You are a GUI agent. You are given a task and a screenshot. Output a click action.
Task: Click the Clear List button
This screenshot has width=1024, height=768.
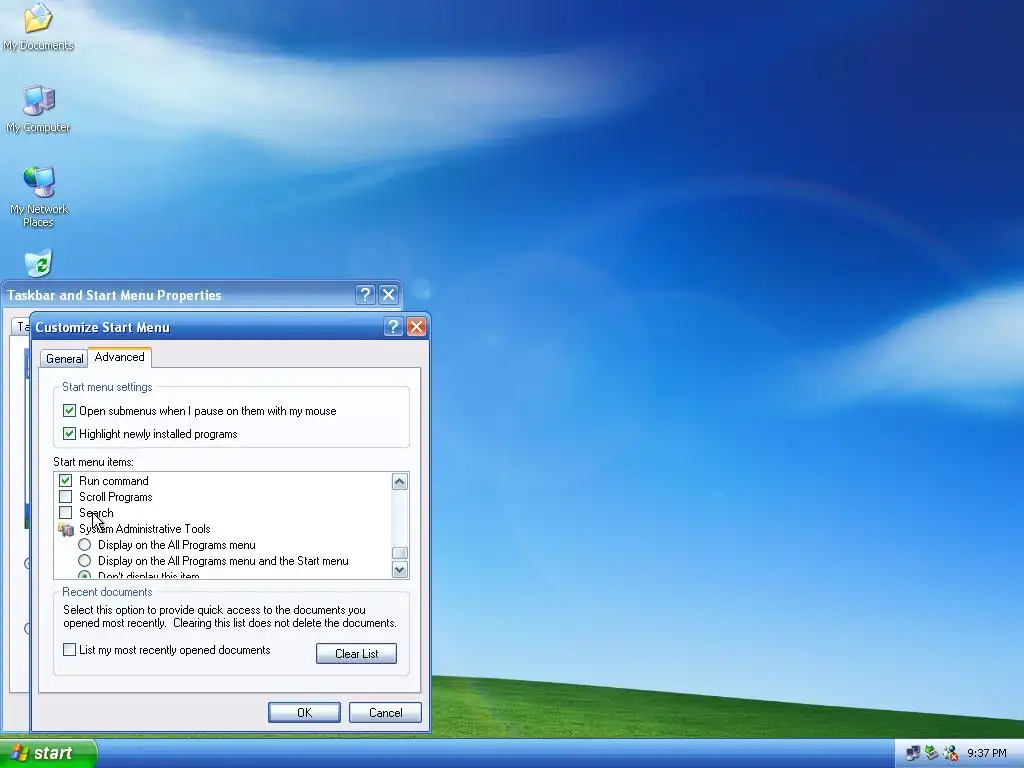(357, 654)
